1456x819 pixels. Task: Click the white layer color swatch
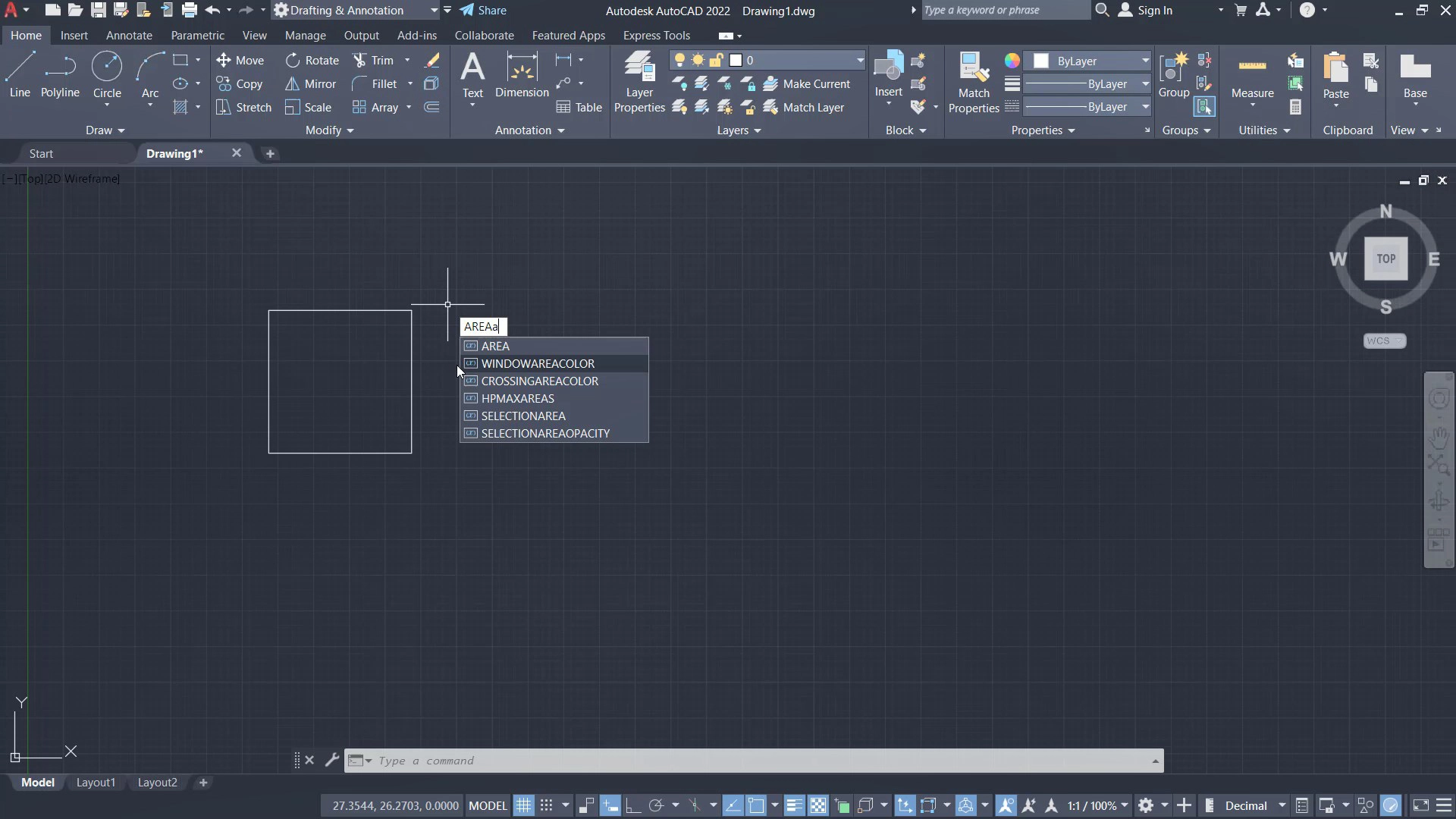click(736, 60)
